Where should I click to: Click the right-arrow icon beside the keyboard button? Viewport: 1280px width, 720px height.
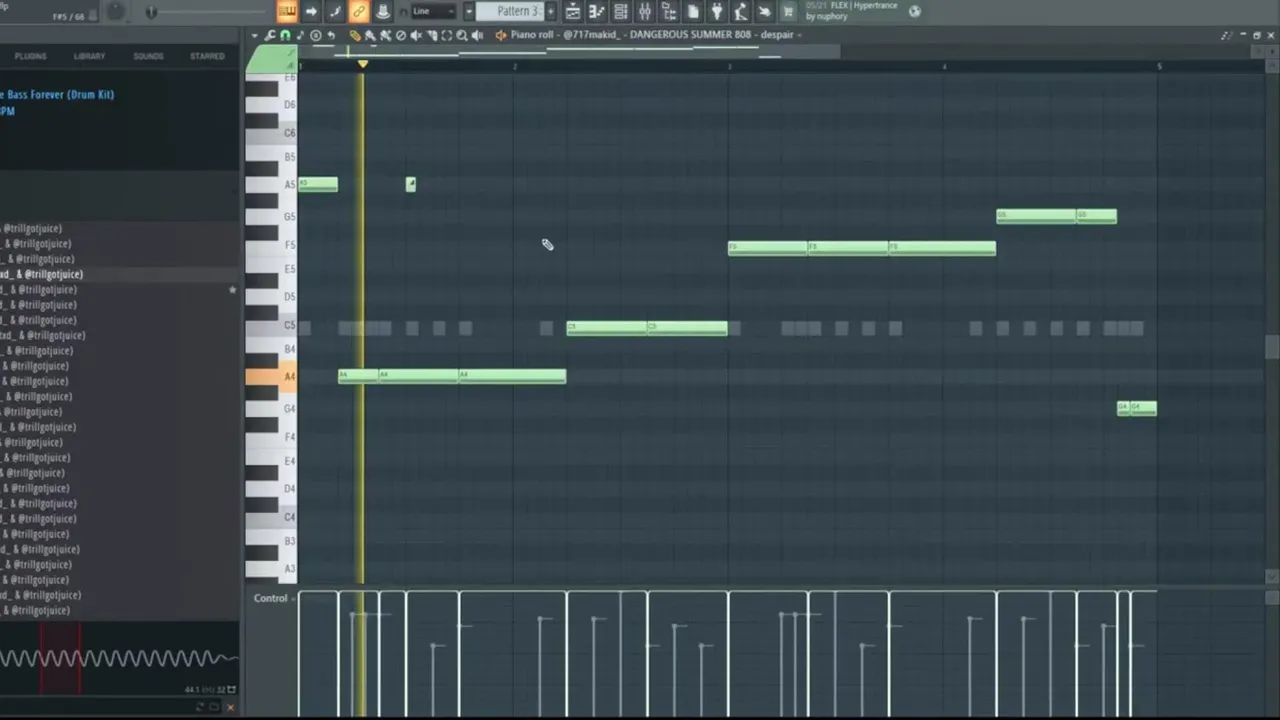pyautogui.click(x=311, y=11)
